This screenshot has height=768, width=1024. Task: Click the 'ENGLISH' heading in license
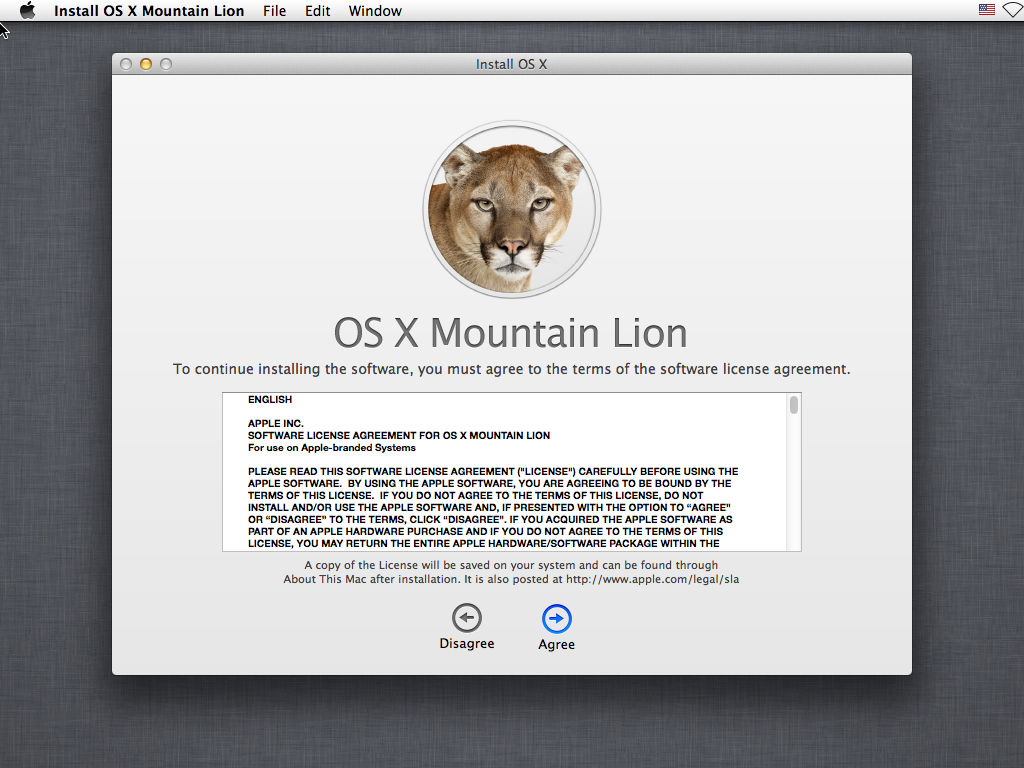pyautogui.click(x=270, y=400)
